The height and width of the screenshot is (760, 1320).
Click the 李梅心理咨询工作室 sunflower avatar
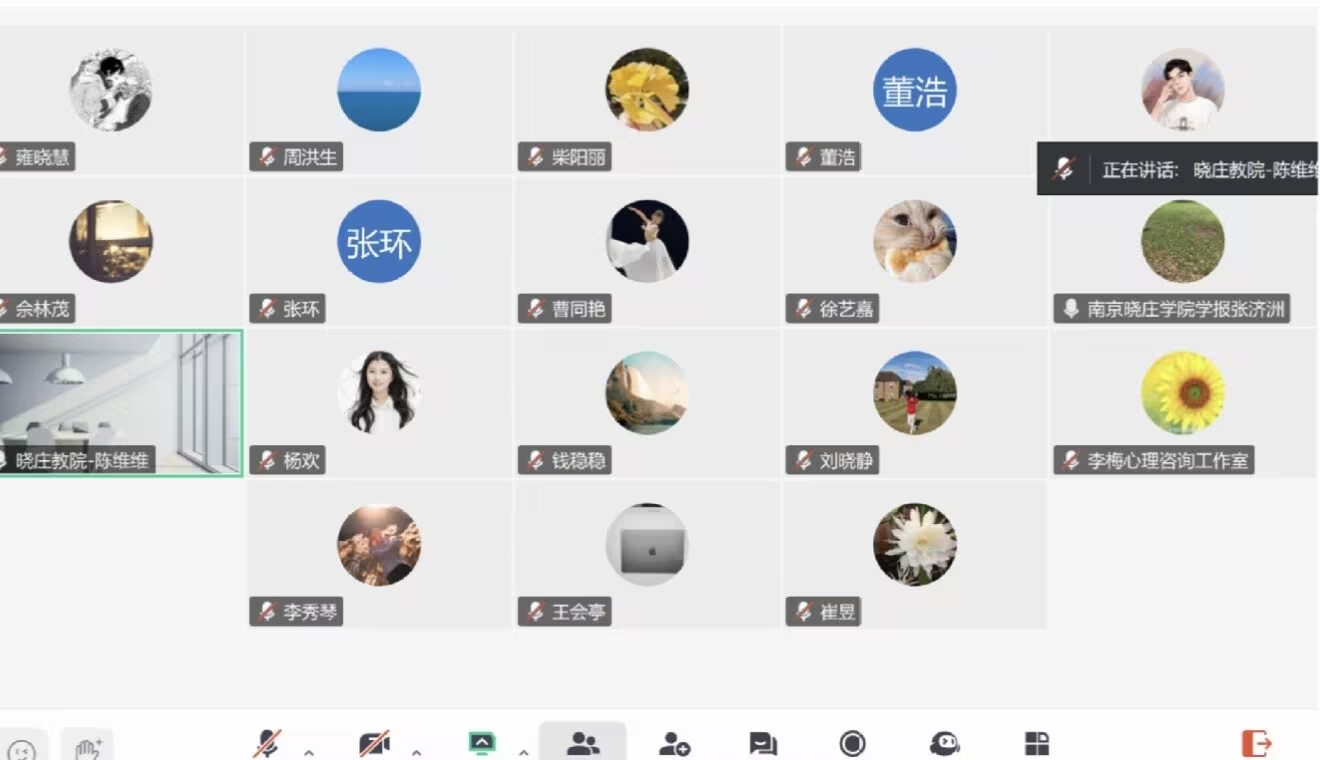[1183, 393]
